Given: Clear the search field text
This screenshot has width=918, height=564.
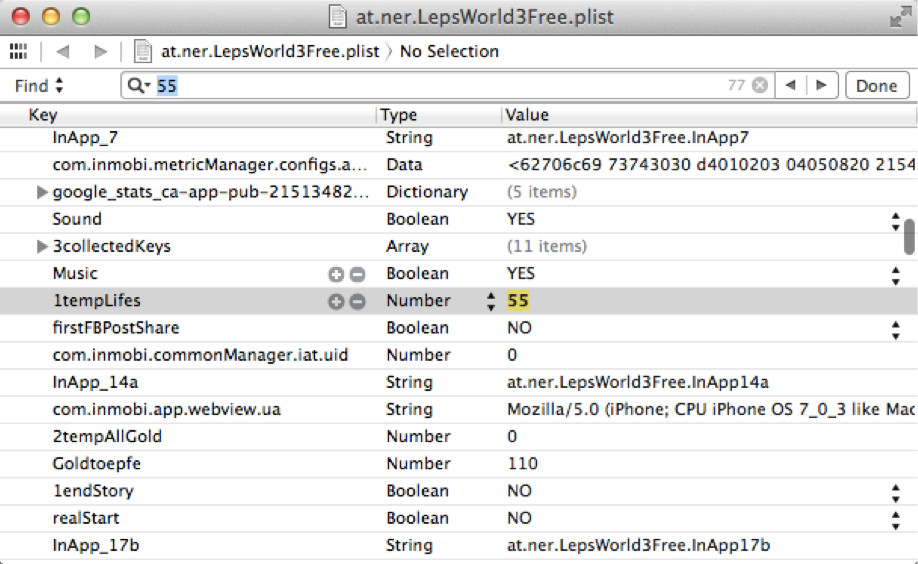Looking at the screenshot, I should tap(760, 86).
